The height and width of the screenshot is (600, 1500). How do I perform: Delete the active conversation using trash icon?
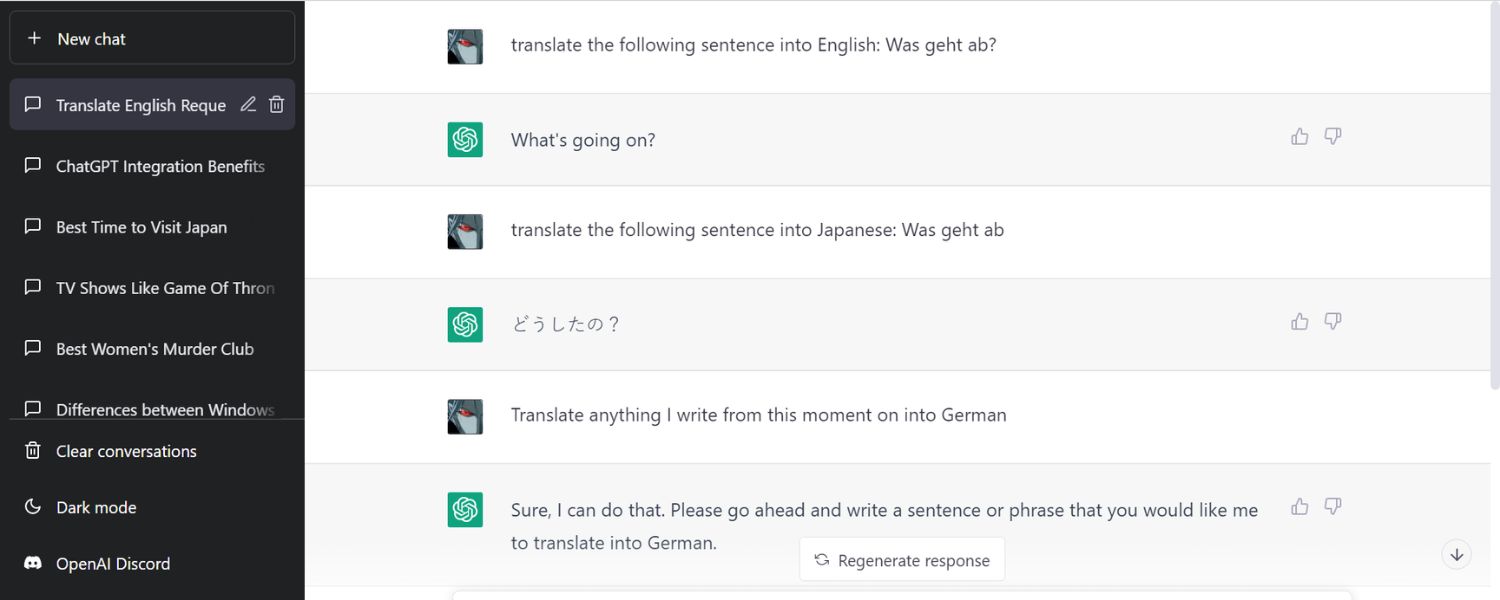click(277, 104)
